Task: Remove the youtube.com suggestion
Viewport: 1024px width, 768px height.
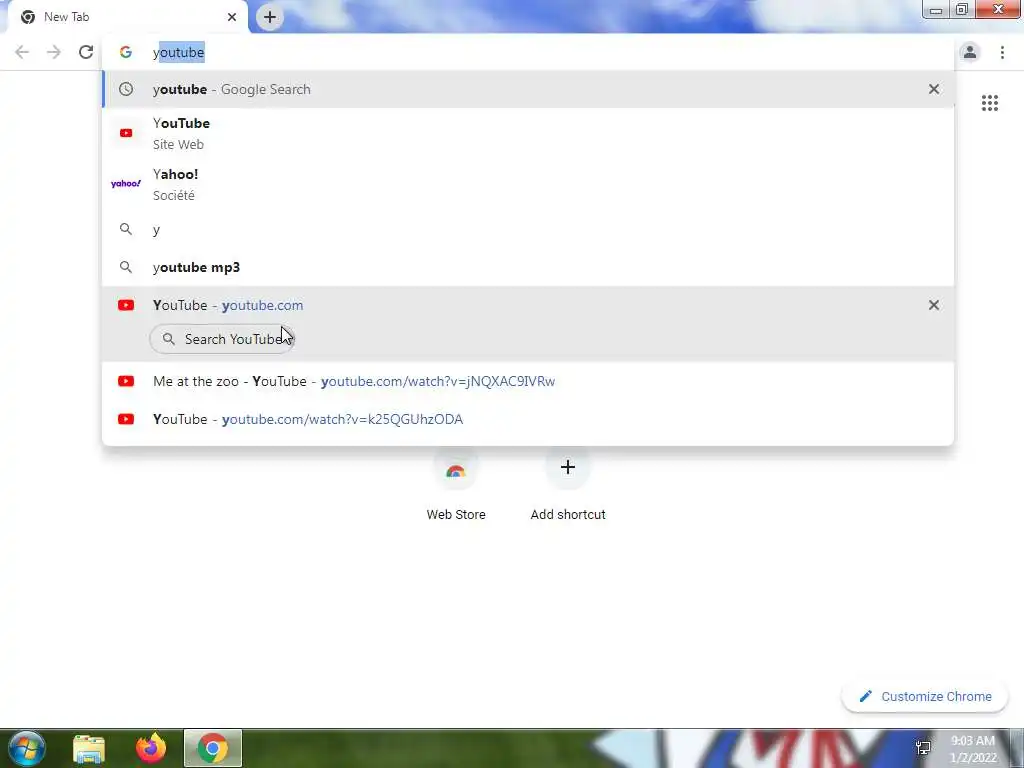Action: coord(934,305)
